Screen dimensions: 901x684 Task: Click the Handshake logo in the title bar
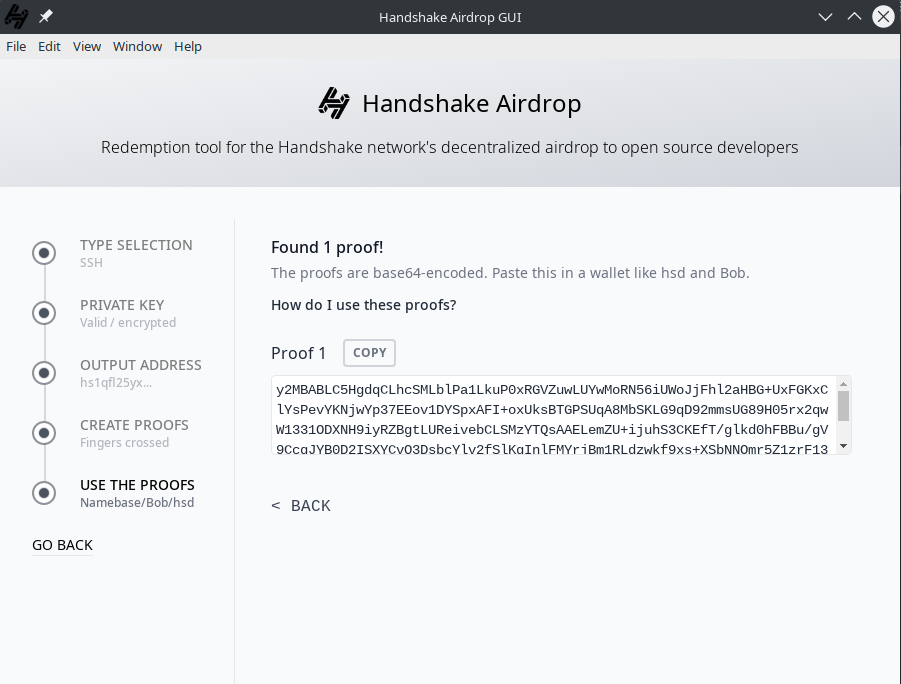[x=16, y=17]
